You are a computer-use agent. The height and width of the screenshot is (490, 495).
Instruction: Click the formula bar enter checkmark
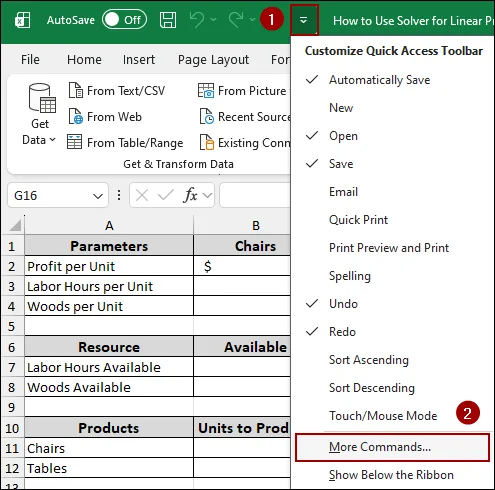166,195
